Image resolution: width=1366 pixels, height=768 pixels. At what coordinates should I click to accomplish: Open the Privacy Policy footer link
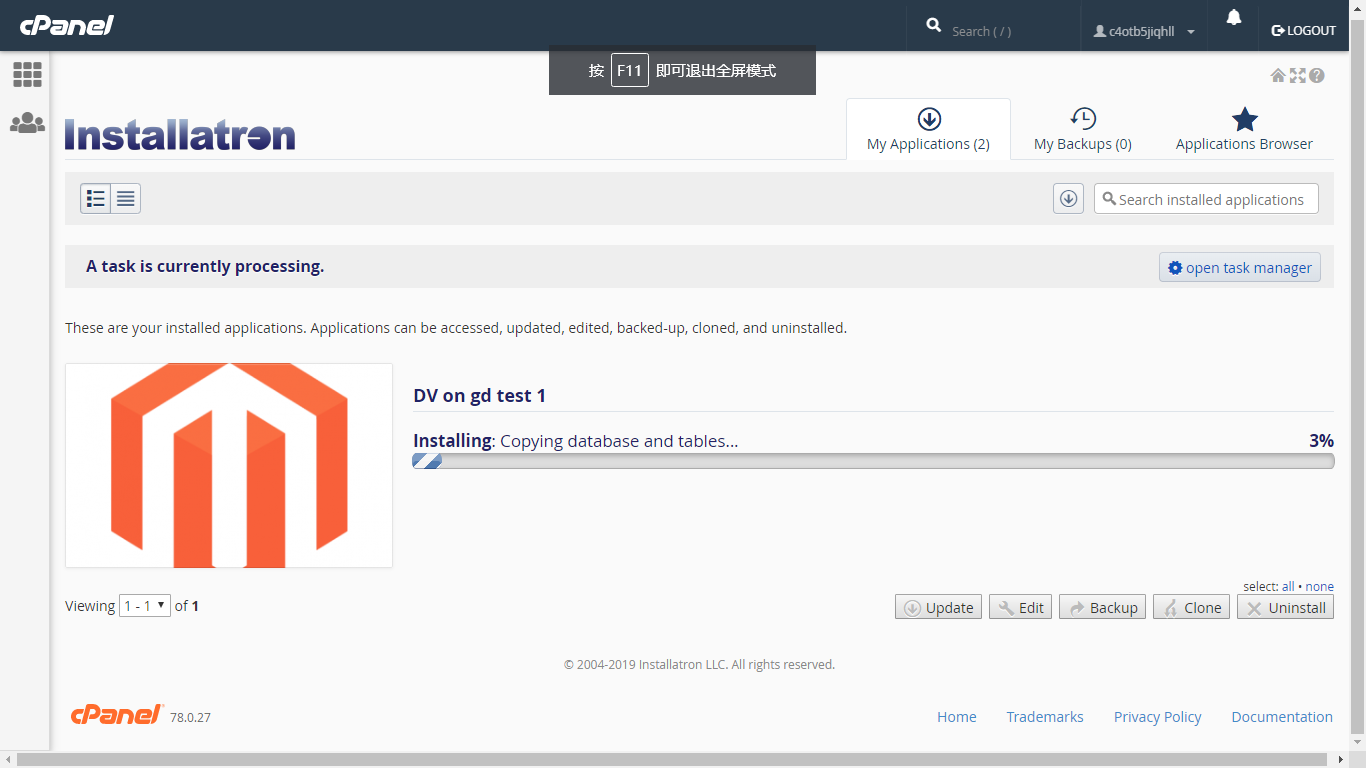tap(1157, 717)
